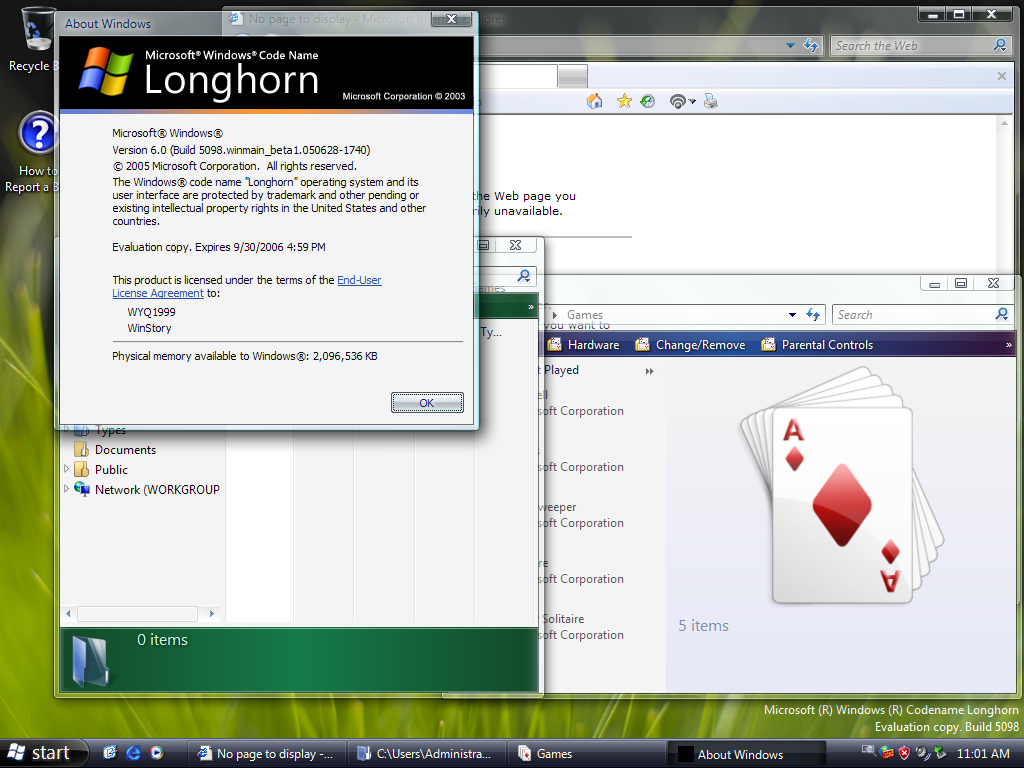Open new blank tab in Internet Explorer
1024x768 pixels.
point(573,76)
